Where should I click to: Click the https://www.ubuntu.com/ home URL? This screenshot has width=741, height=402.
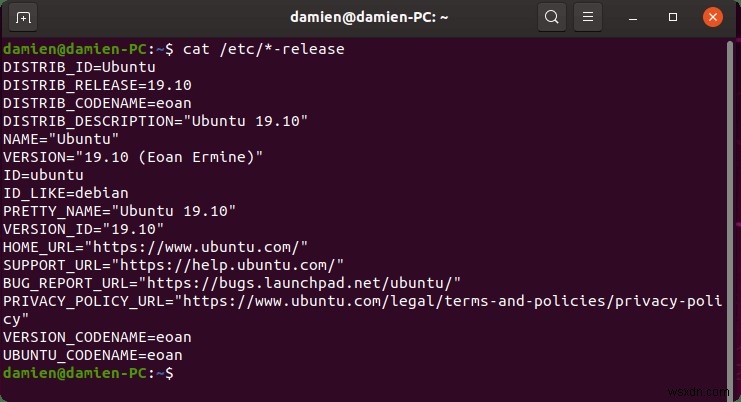(x=200, y=247)
